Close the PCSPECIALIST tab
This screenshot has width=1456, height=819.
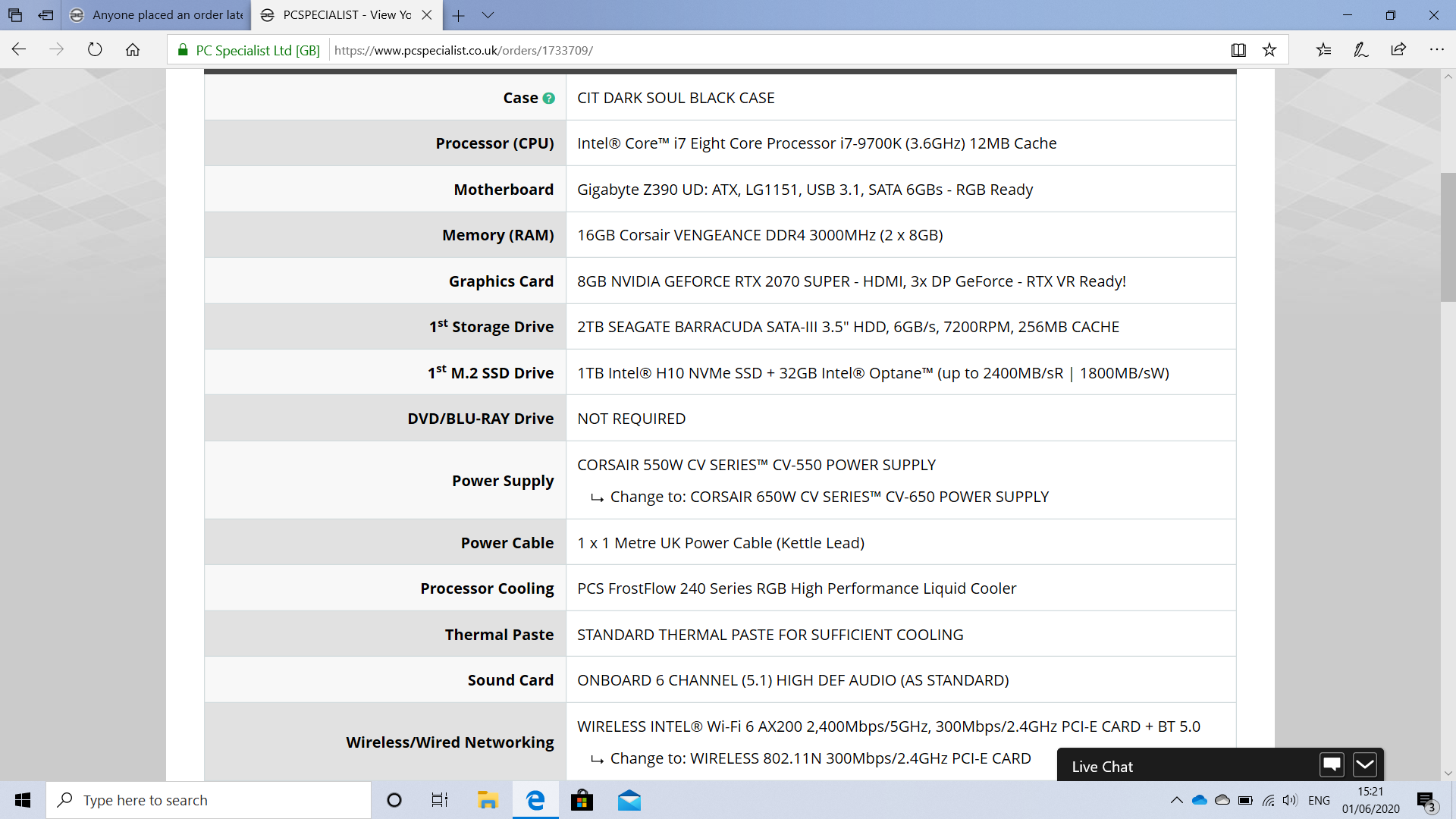(x=427, y=15)
